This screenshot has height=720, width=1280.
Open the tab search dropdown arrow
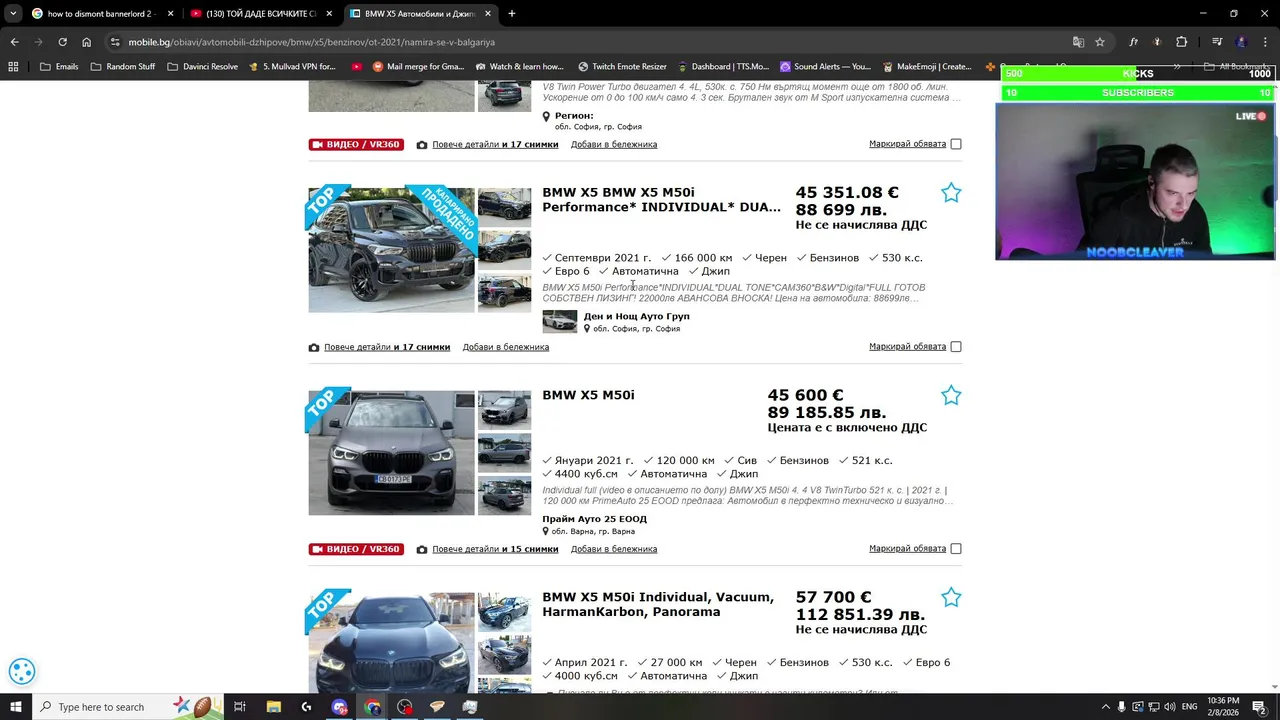[x=12, y=14]
